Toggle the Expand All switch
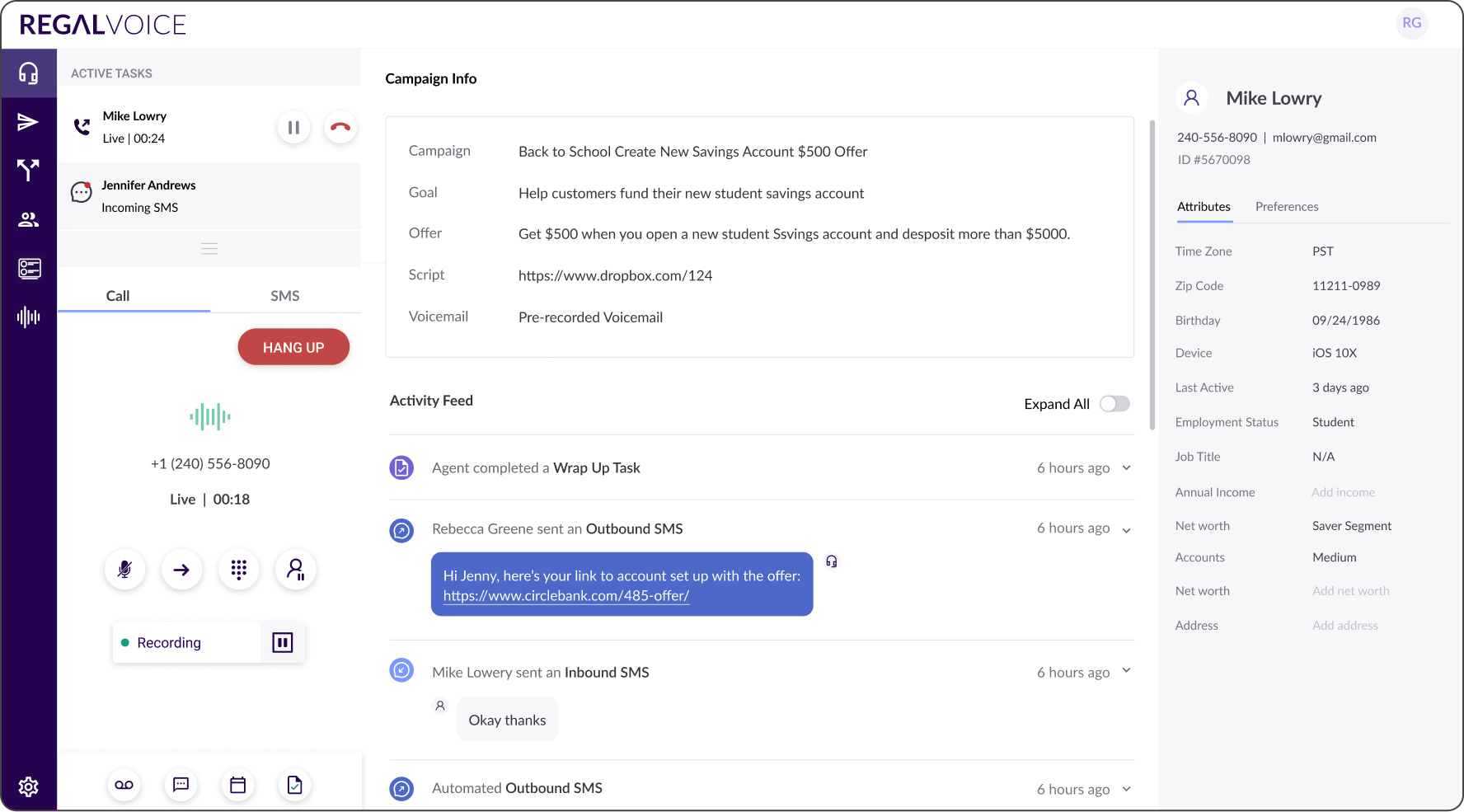1464x812 pixels. point(1114,404)
